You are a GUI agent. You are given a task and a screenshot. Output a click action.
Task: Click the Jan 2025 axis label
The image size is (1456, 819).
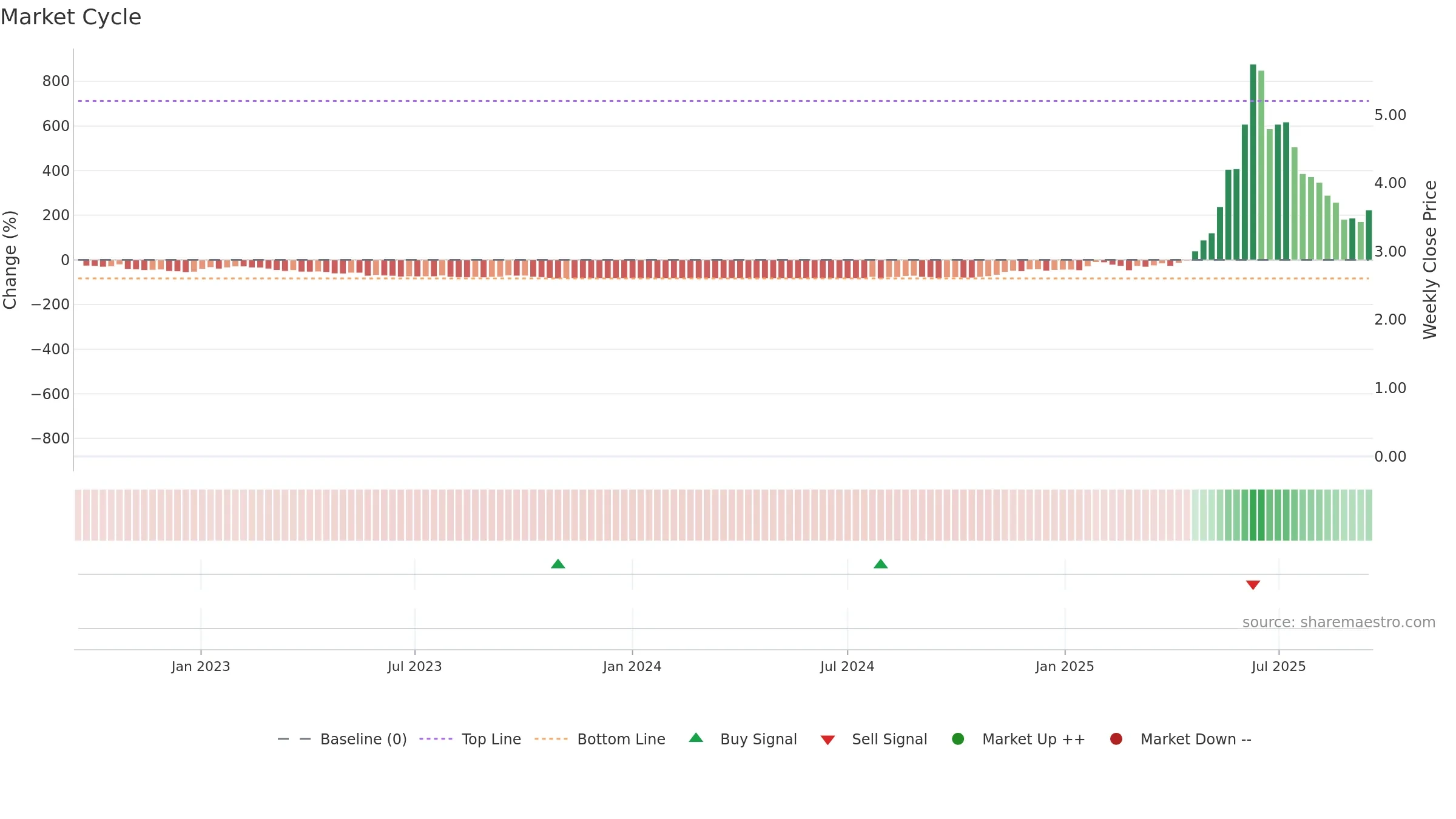(1065, 667)
